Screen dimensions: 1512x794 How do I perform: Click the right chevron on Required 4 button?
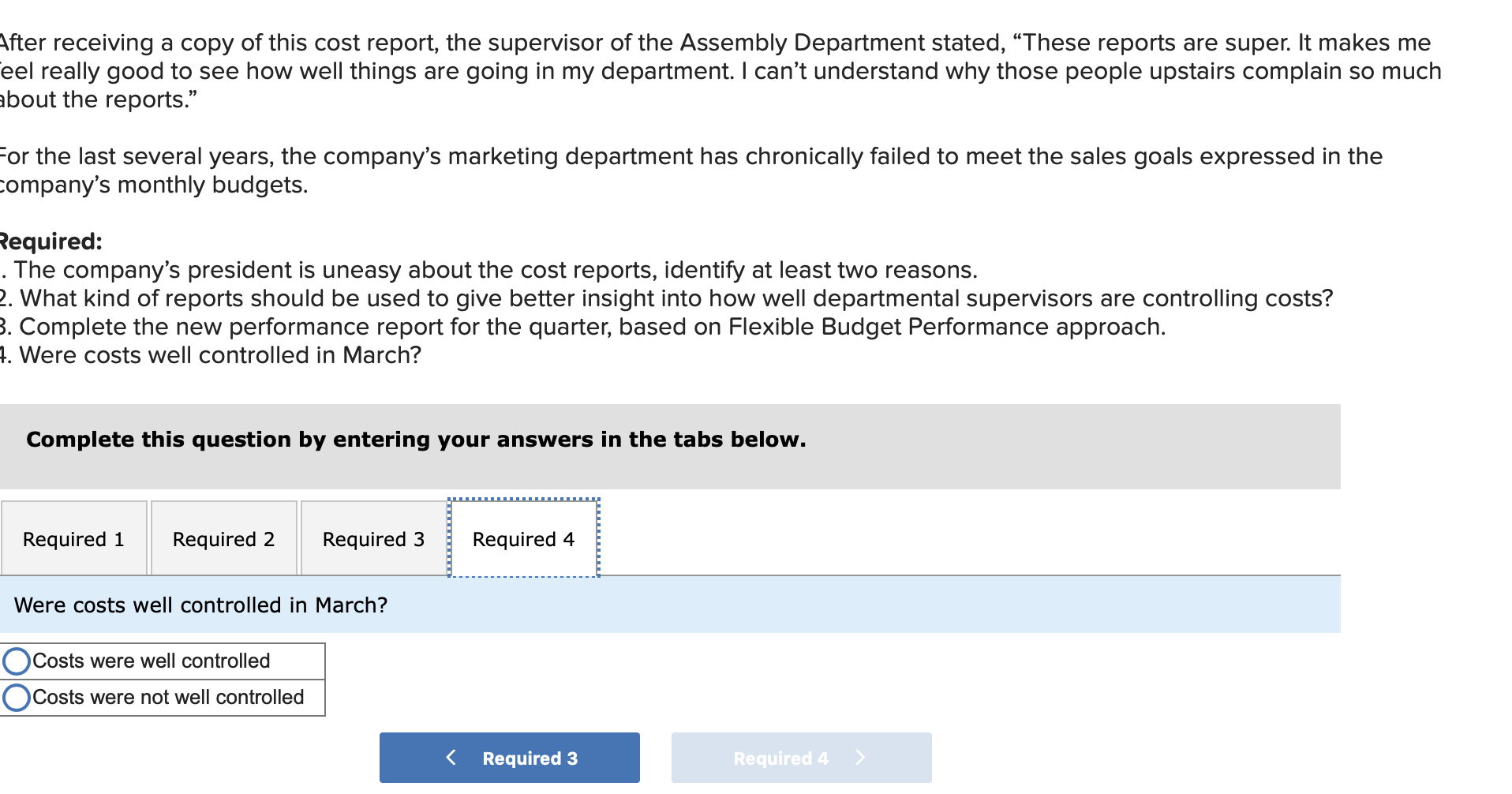pos(859,757)
